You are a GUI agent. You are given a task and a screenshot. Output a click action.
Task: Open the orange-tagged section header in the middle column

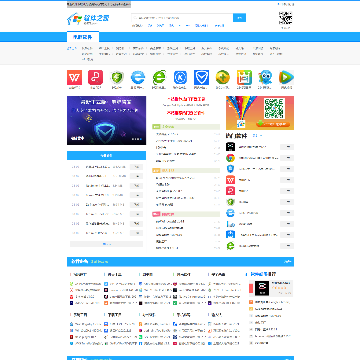(x=186, y=170)
